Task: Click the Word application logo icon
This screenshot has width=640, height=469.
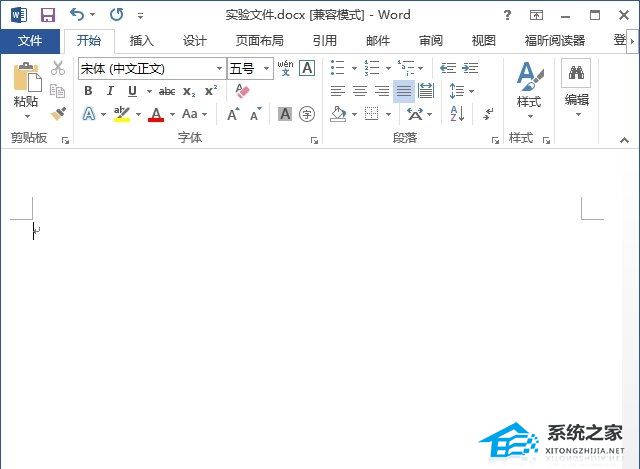Action: [19, 16]
